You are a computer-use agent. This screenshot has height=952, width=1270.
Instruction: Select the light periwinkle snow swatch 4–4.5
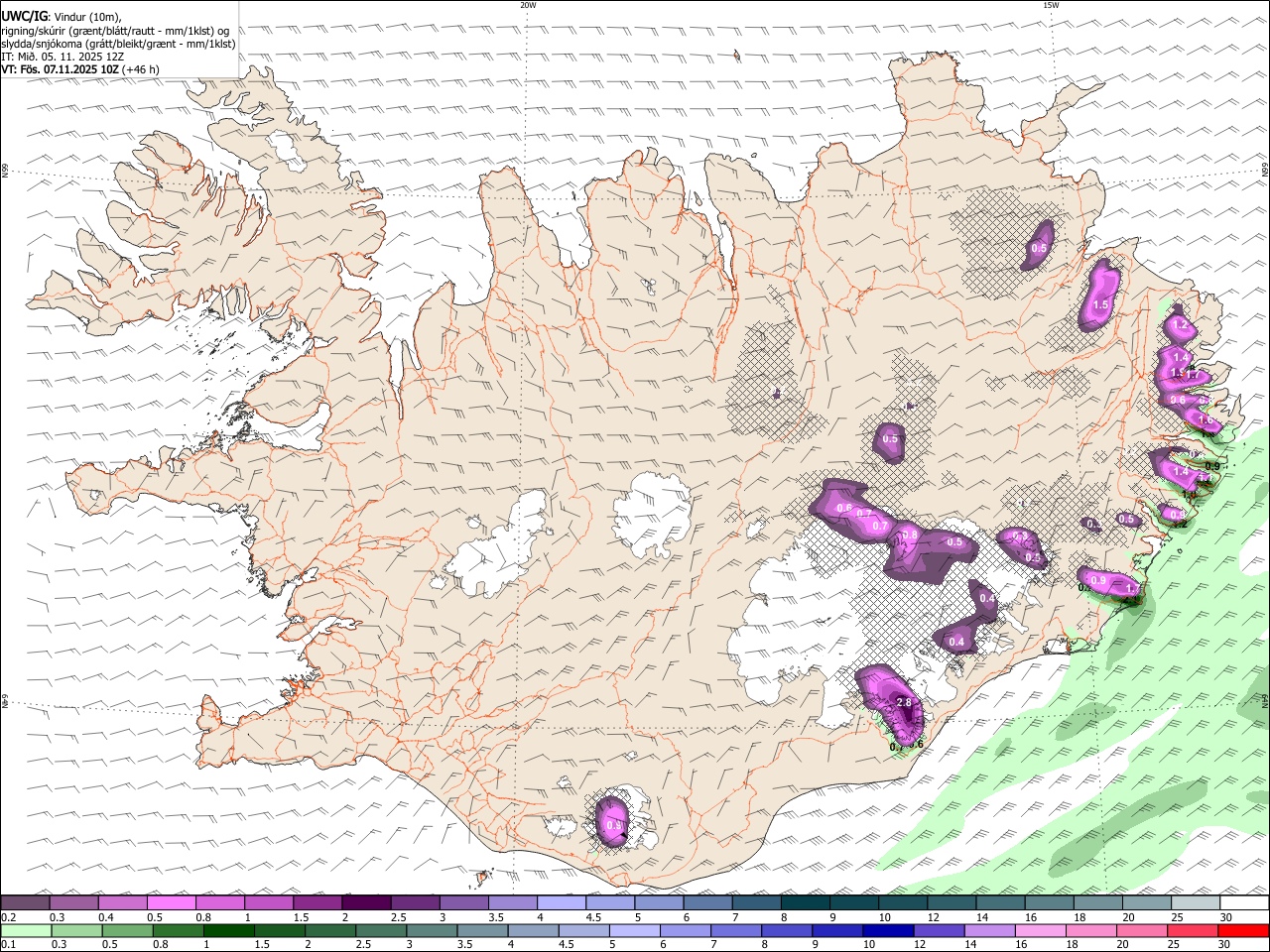pos(562,902)
